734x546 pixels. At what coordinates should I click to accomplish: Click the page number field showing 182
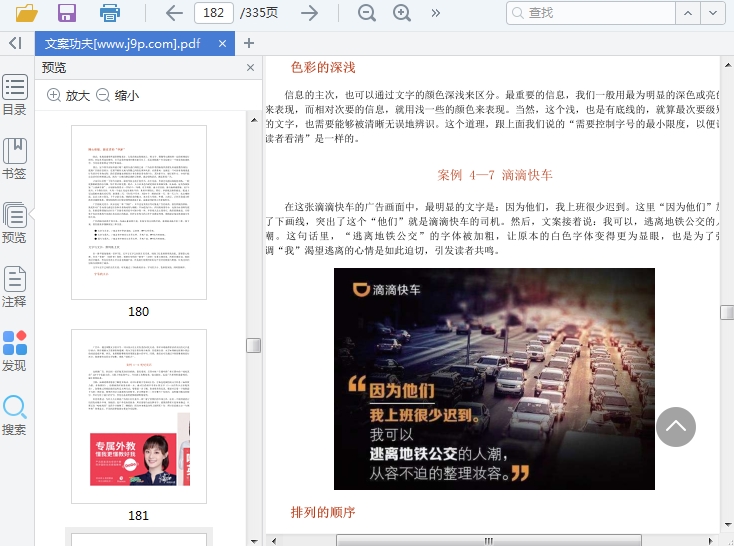tap(214, 13)
